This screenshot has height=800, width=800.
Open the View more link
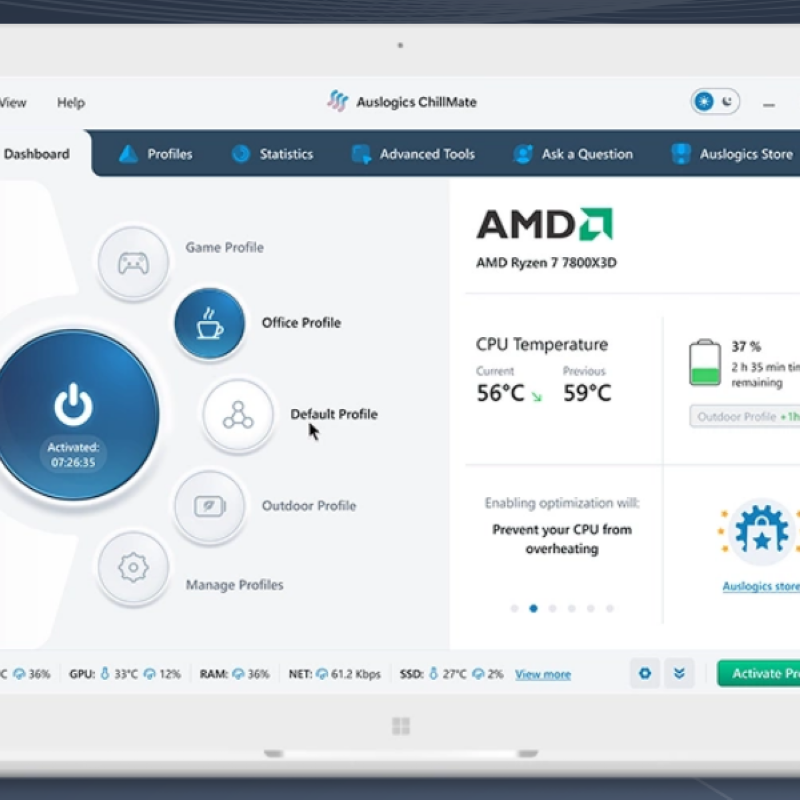click(x=543, y=674)
